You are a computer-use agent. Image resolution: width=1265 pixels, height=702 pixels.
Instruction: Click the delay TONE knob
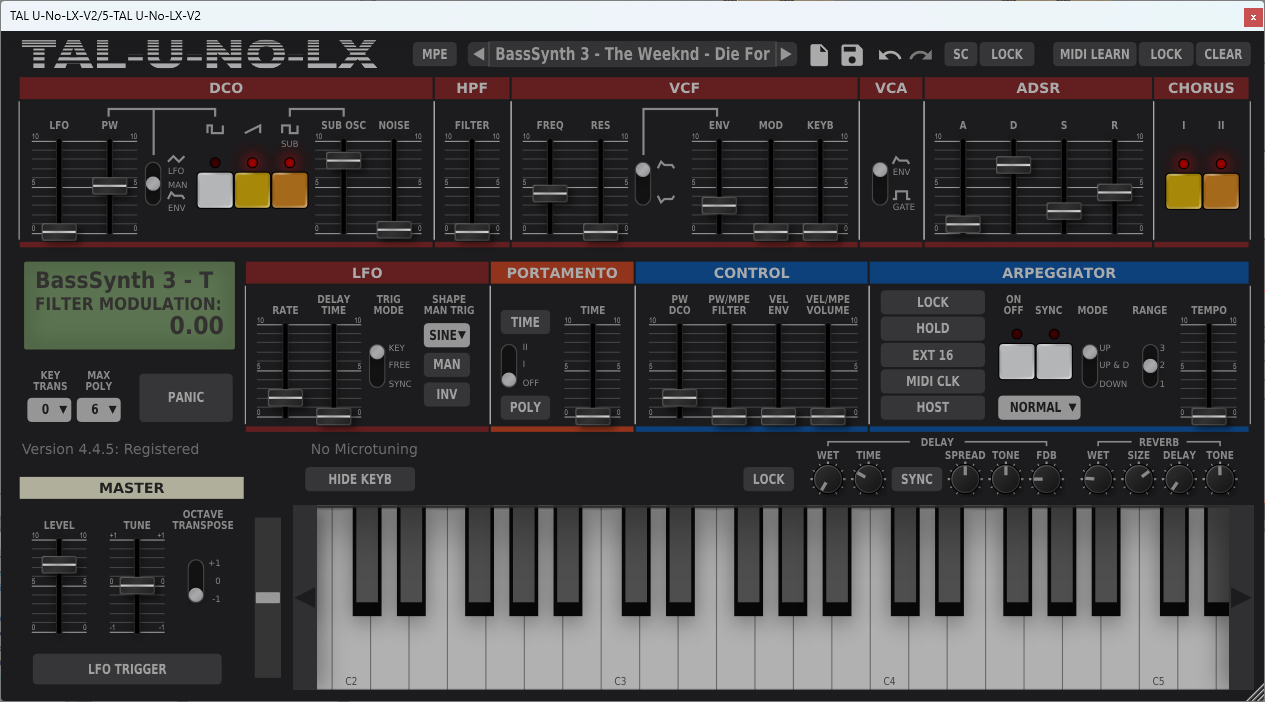click(1005, 481)
